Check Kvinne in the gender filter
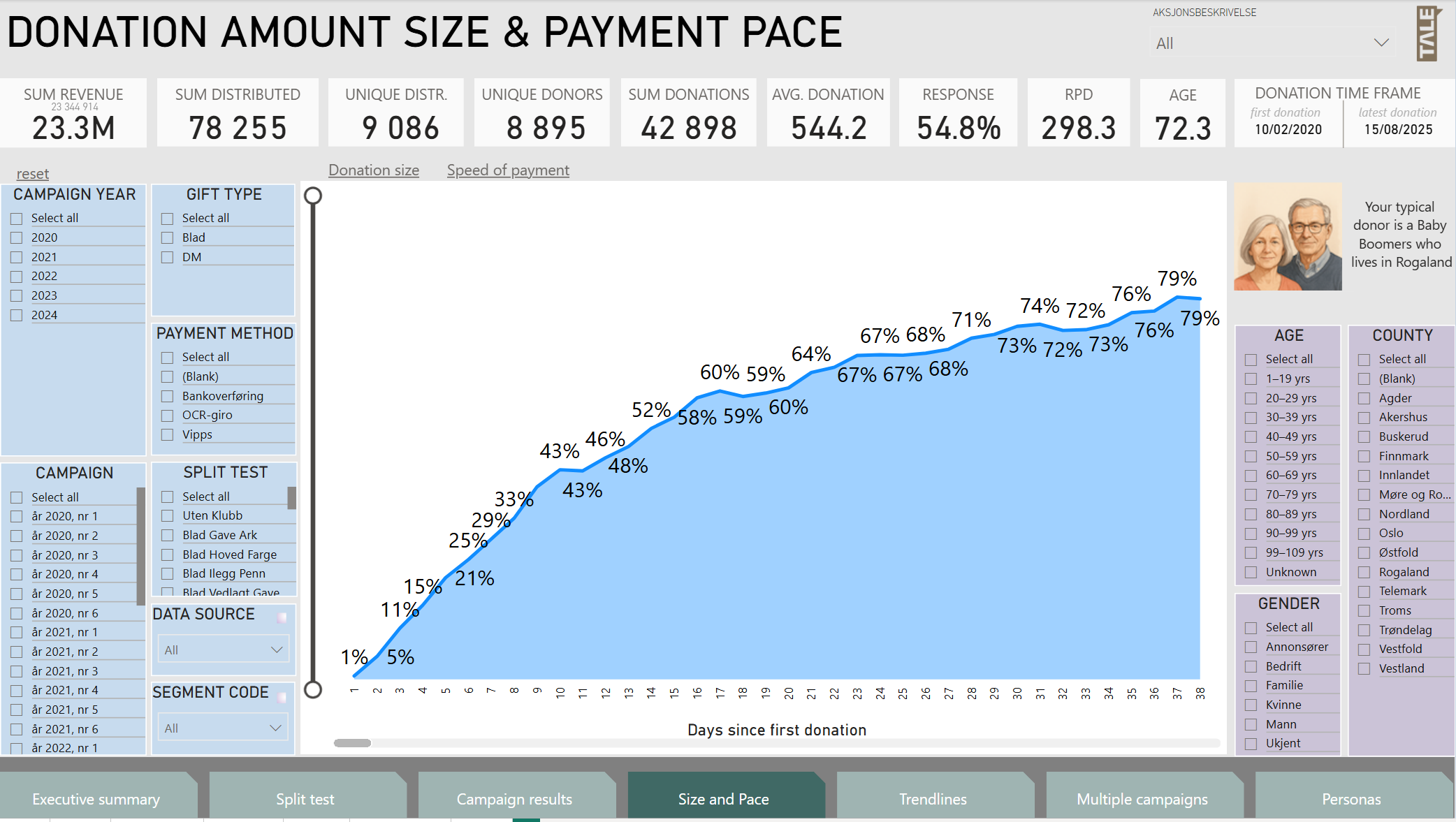 pyautogui.click(x=1251, y=705)
